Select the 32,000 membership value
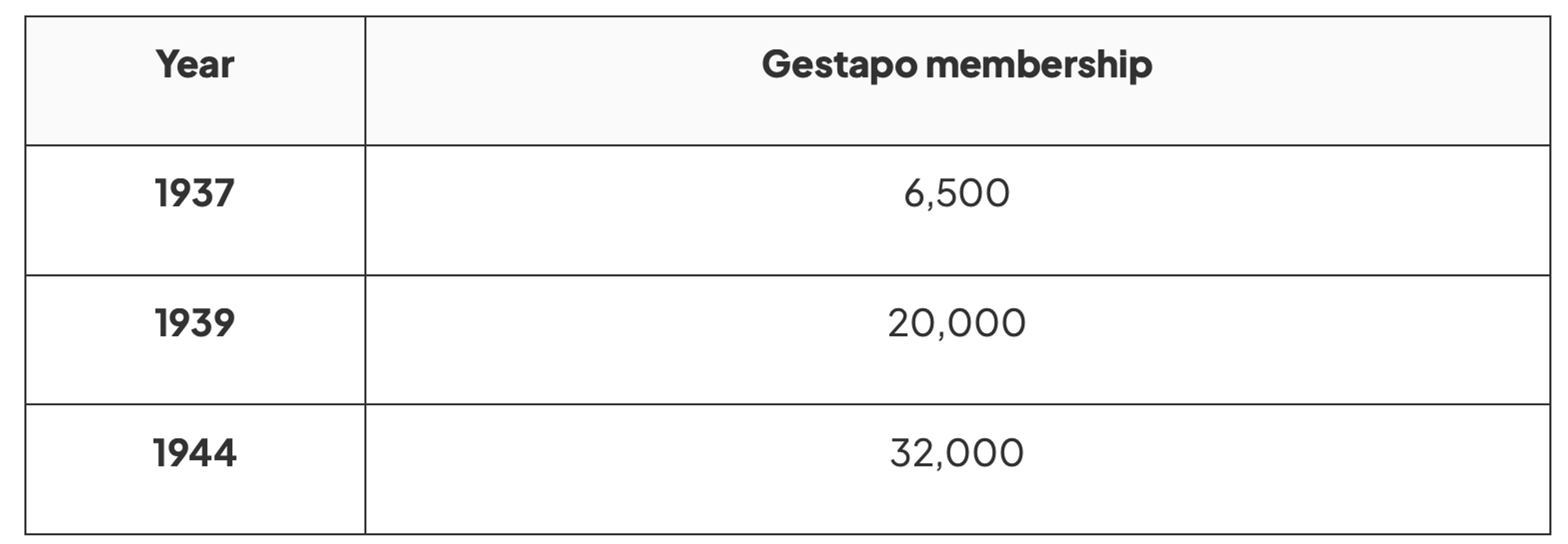Screen dimensions: 1568x544 pos(956,453)
